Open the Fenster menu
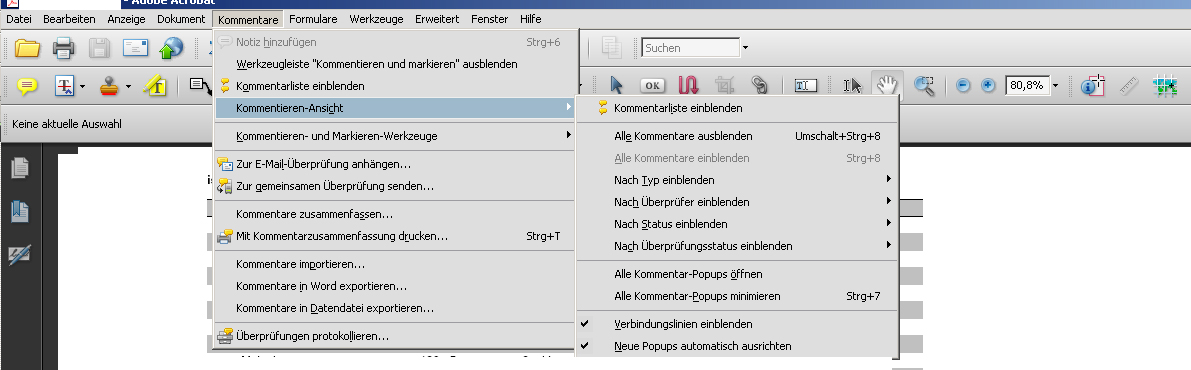Viewport: 1191px width, 370px height. pos(489,19)
